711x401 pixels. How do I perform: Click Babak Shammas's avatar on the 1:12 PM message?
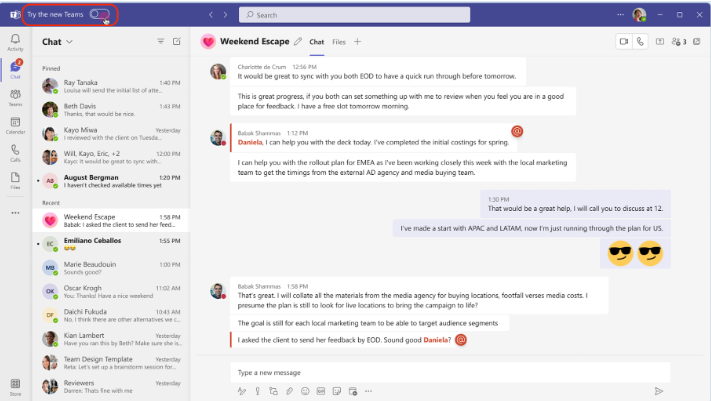(218, 137)
